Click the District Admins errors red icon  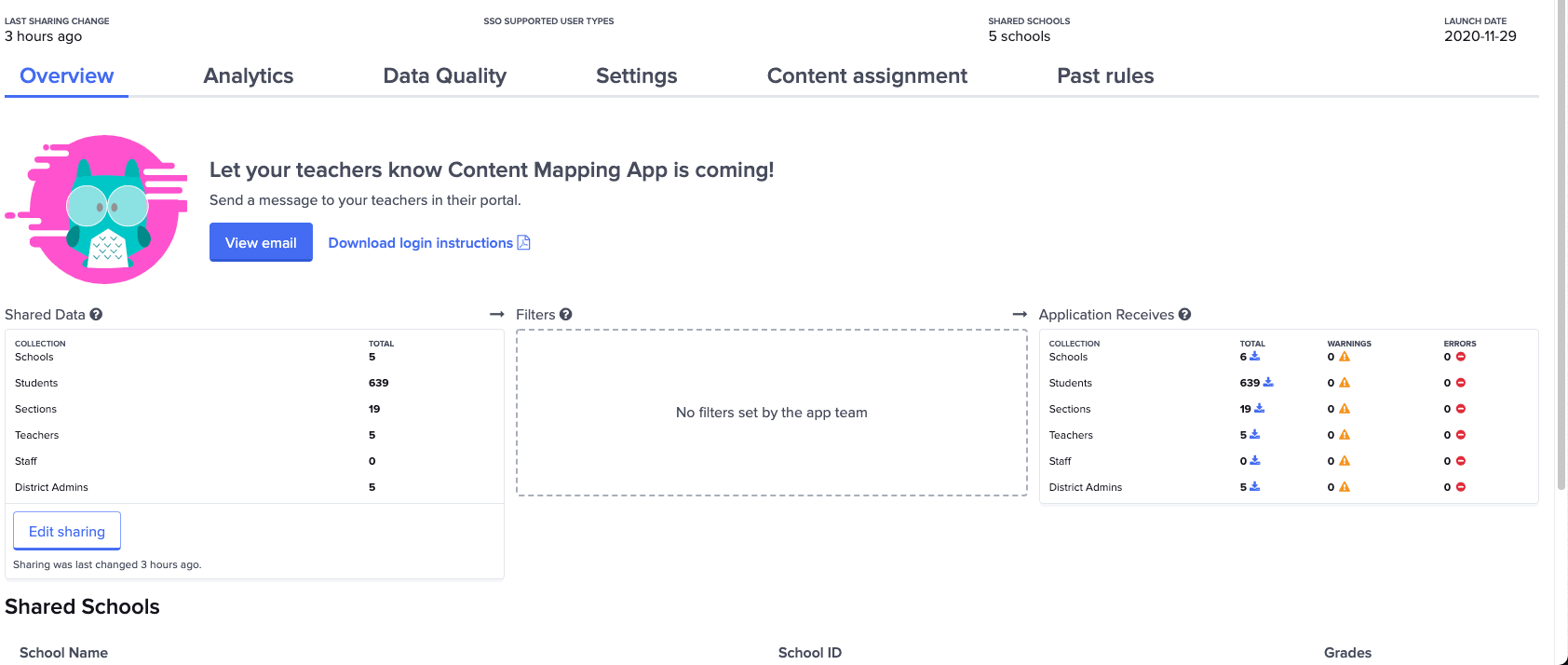pos(1461,487)
